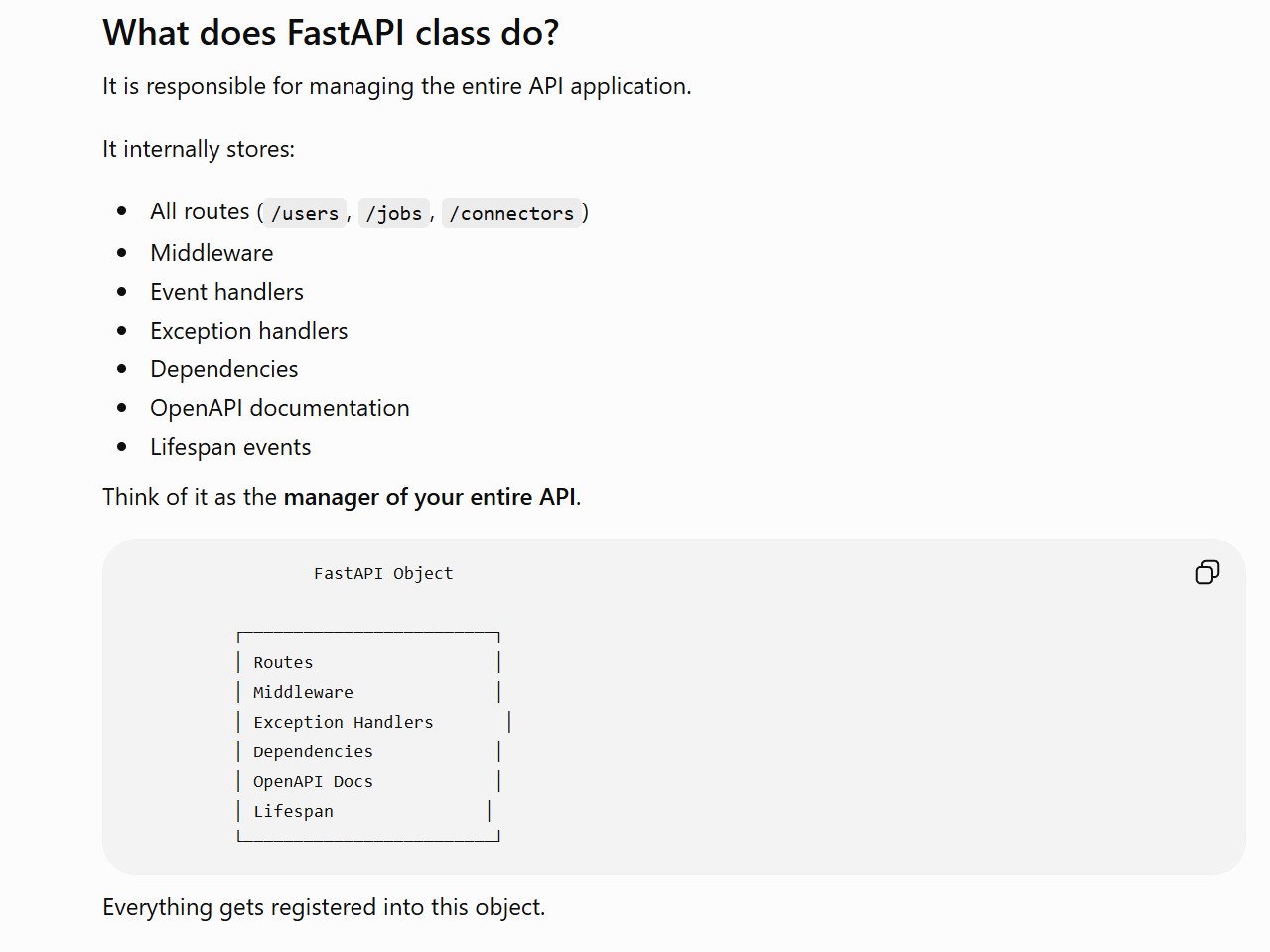
Task: Click Lifespan line in the diagram
Action: pyautogui.click(x=293, y=811)
